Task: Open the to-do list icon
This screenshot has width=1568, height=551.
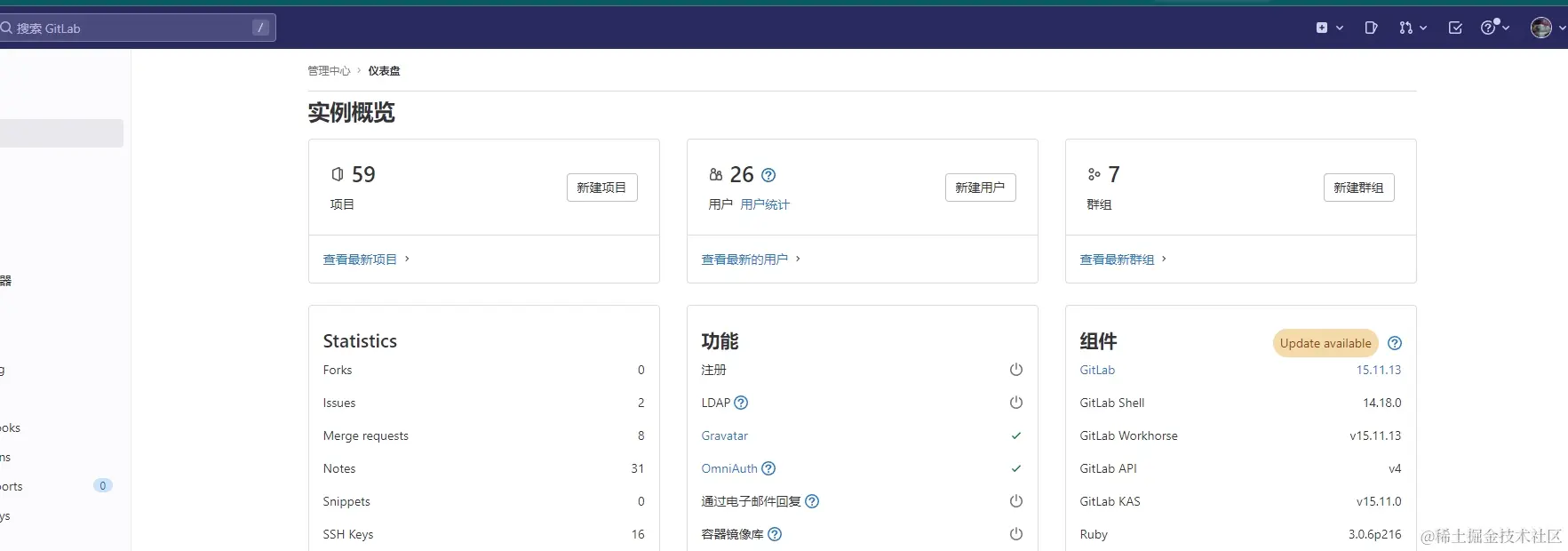Action: pos(1455,28)
